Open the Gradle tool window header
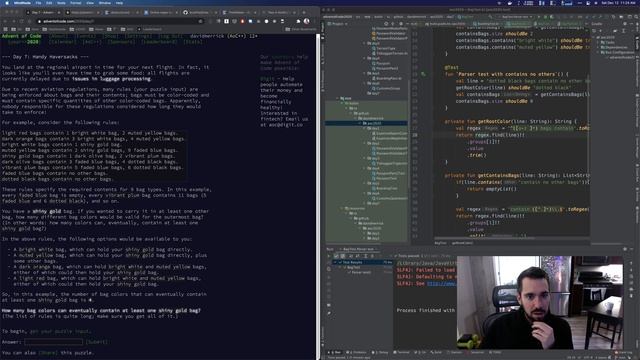 point(597,24)
